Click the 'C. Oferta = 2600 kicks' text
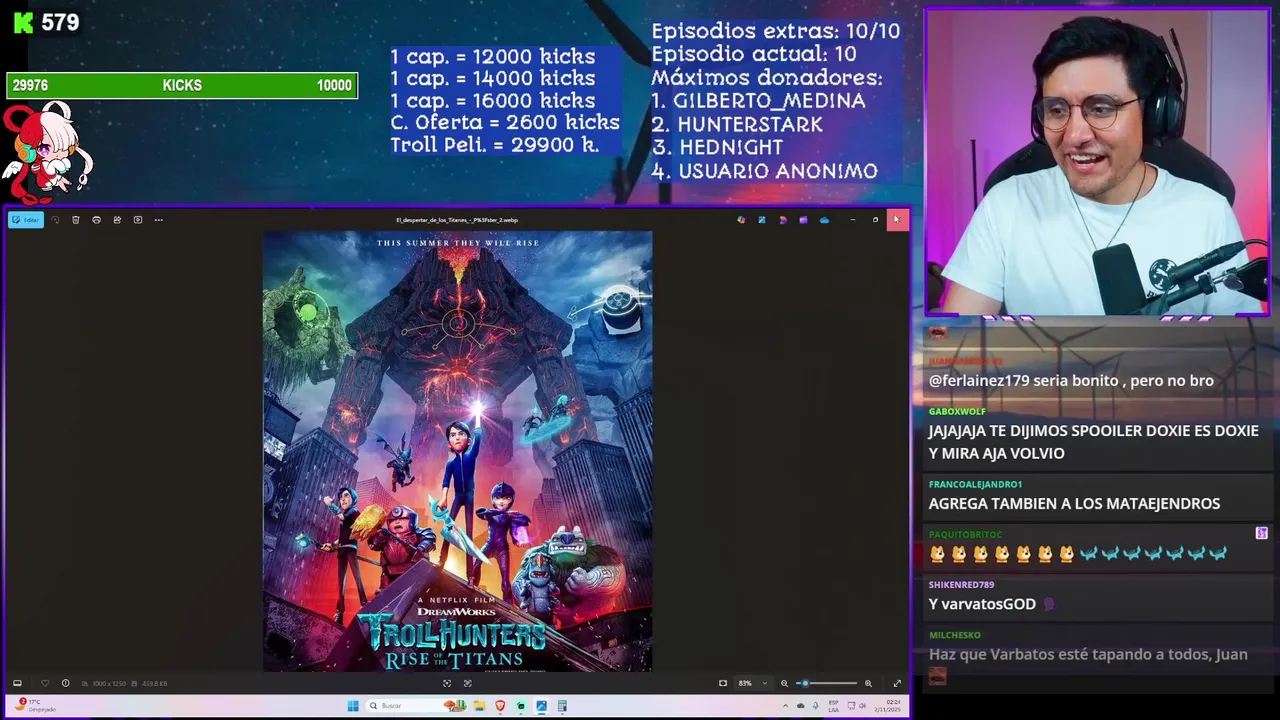 coord(505,123)
